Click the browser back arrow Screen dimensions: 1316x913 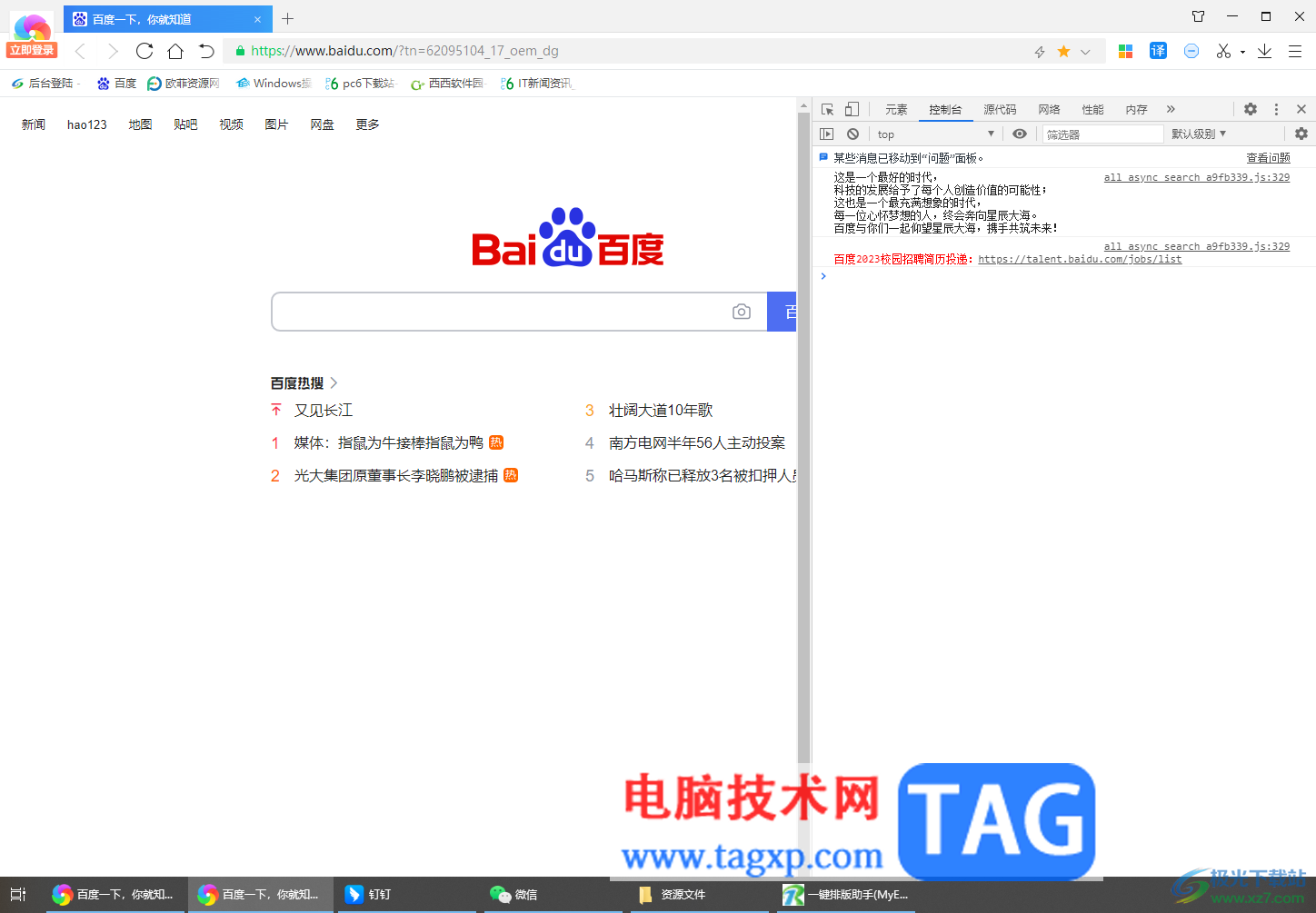(x=80, y=51)
